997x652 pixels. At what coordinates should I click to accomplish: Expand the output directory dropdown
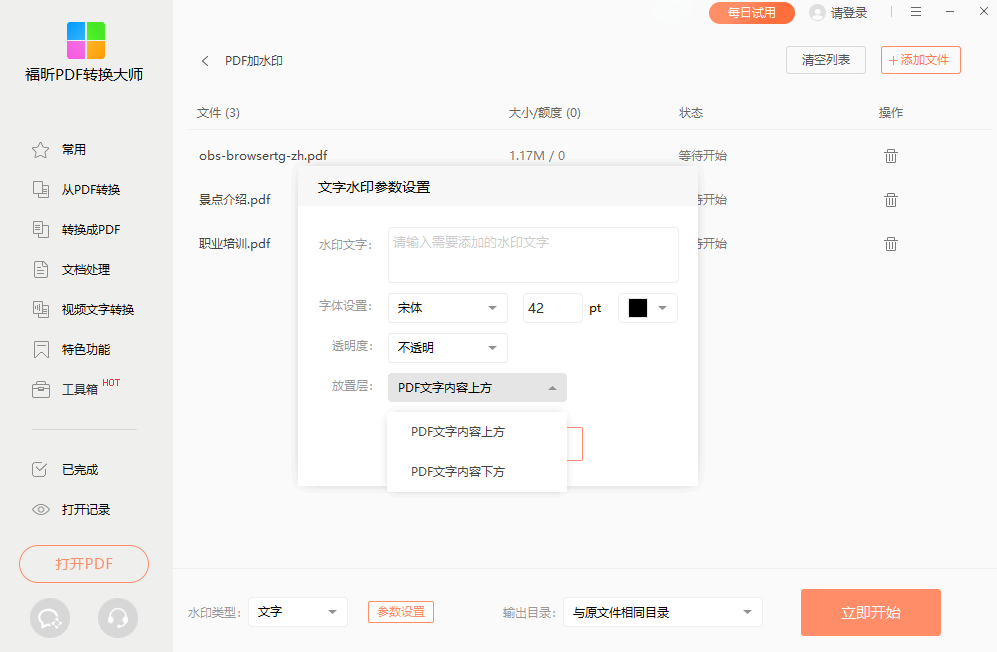(x=661, y=612)
